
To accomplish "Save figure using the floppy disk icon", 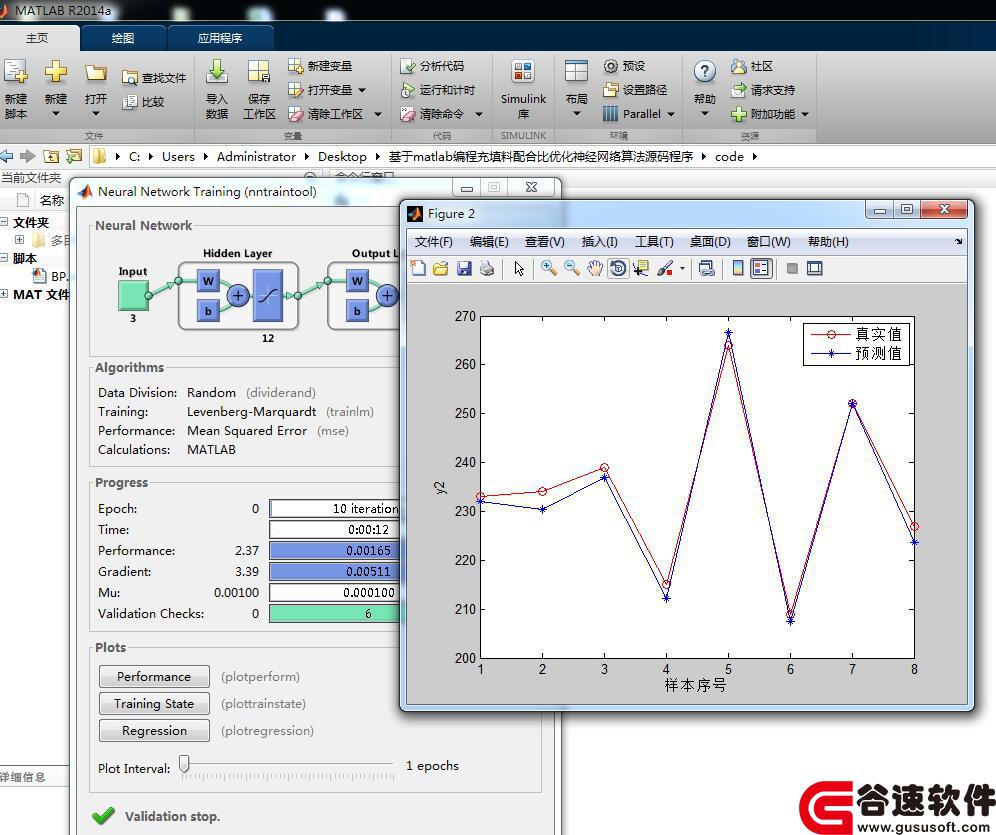I will pyautogui.click(x=464, y=269).
